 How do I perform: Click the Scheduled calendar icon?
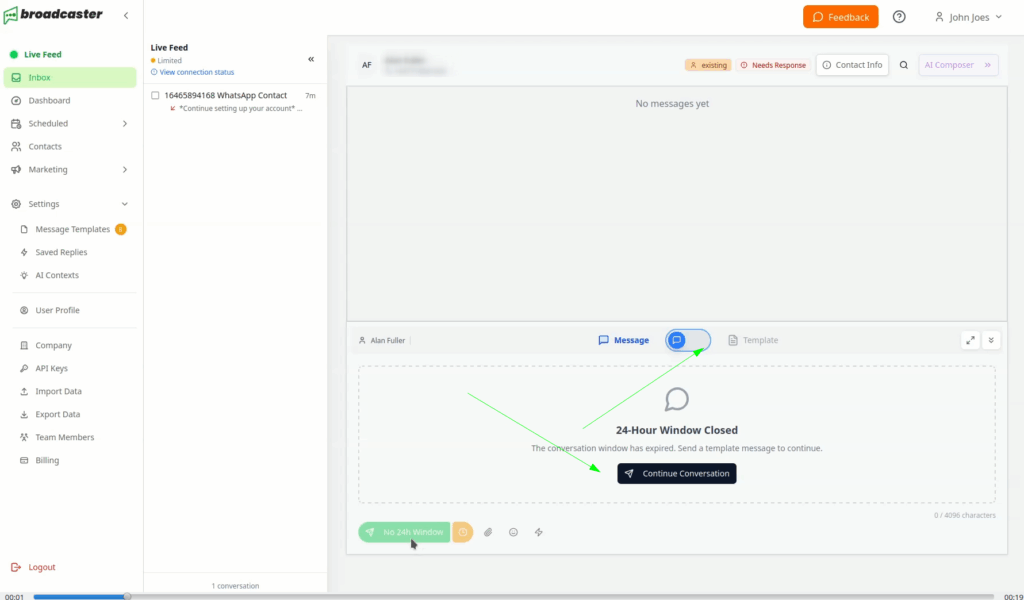(16, 123)
